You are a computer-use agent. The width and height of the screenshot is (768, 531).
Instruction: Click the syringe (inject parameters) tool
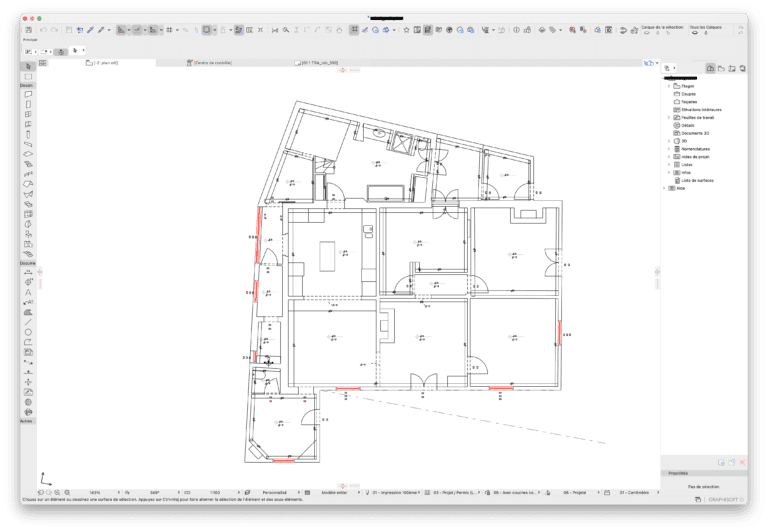101,30
